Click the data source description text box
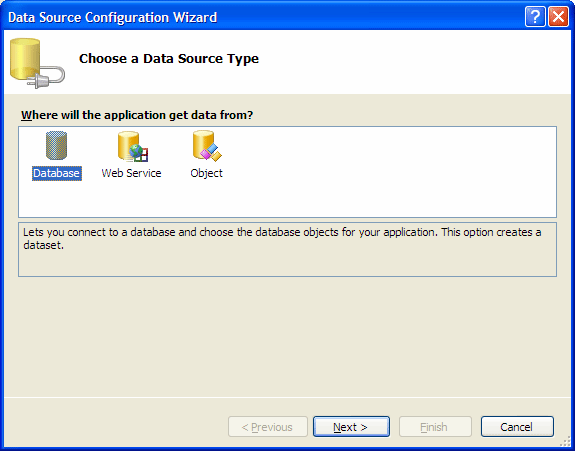 (x=288, y=249)
